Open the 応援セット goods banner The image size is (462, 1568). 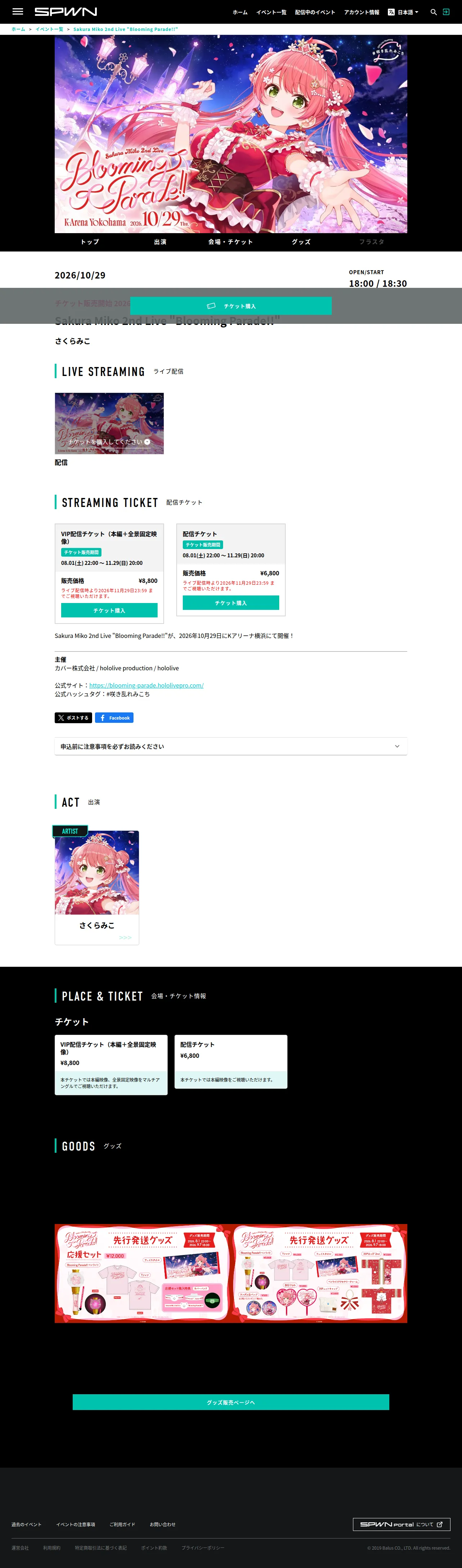click(142, 1273)
